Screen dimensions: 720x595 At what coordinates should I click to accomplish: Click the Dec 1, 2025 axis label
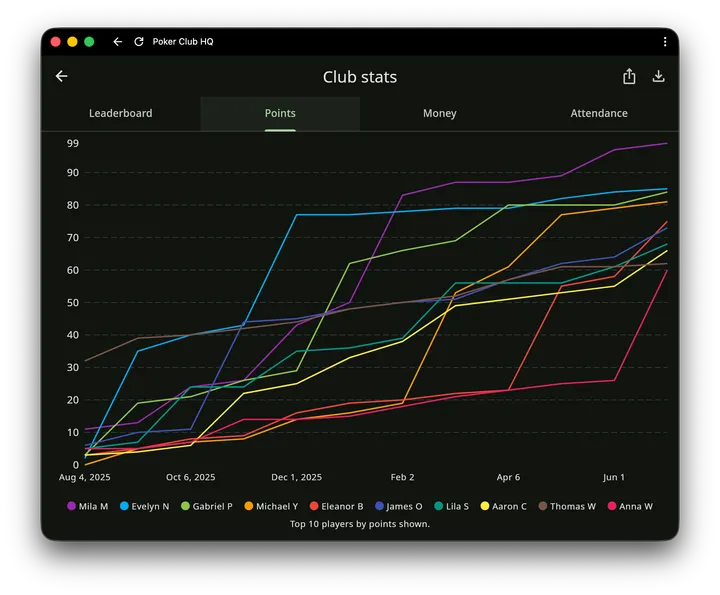(x=297, y=477)
